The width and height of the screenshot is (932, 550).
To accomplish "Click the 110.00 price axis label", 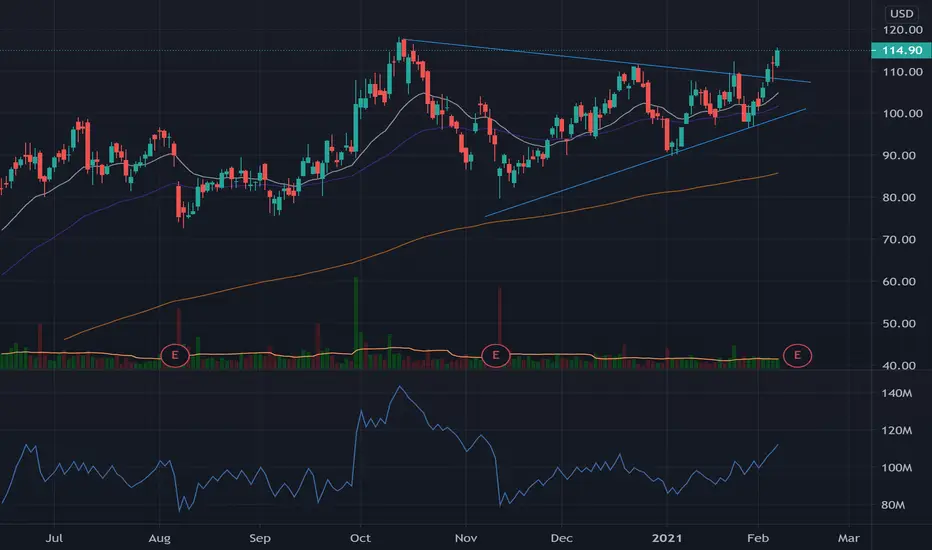I will [x=902, y=71].
